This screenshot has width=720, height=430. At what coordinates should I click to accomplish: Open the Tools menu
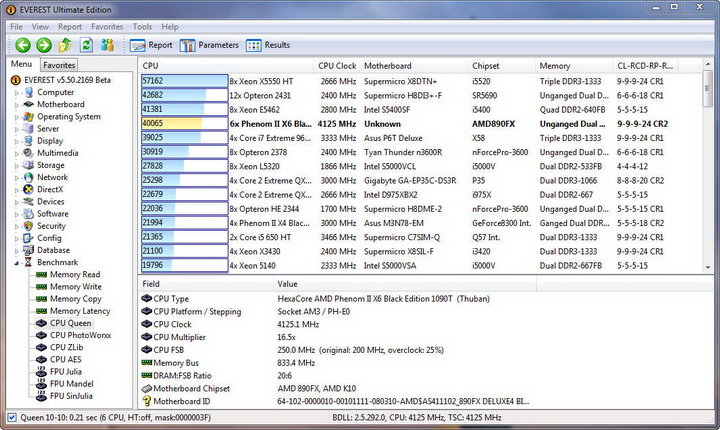click(x=142, y=27)
